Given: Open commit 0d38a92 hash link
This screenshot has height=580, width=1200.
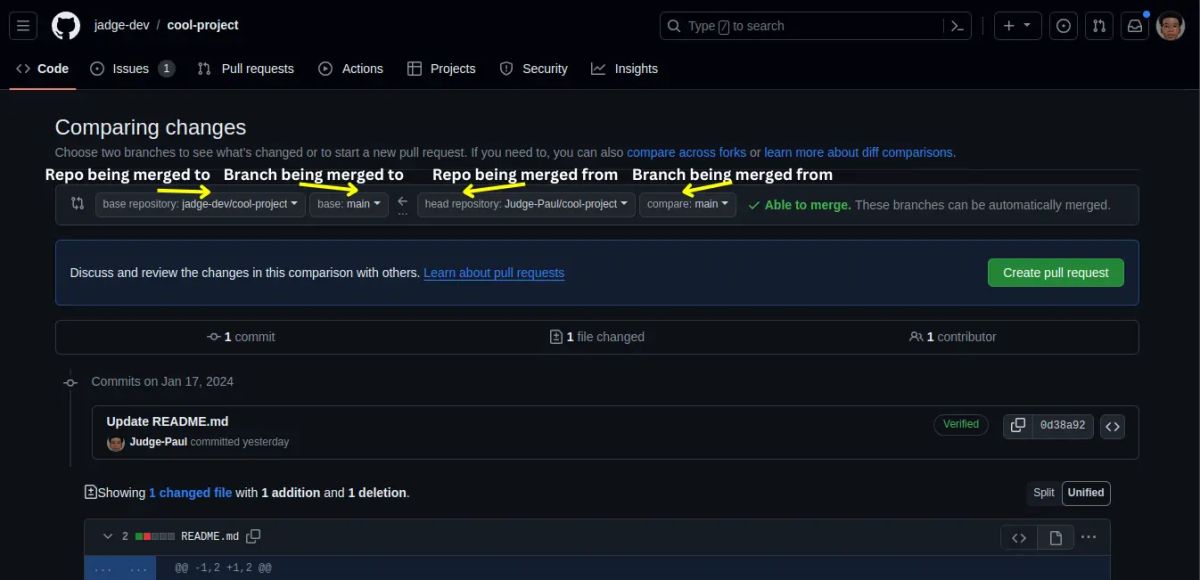Looking at the screenshot, I should [x=1062, y=426].
